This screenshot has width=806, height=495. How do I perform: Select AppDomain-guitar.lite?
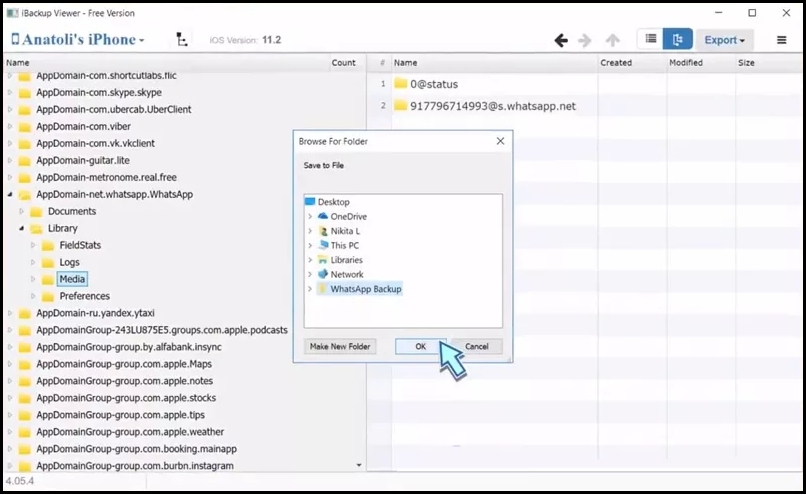[x=83, y=160]
